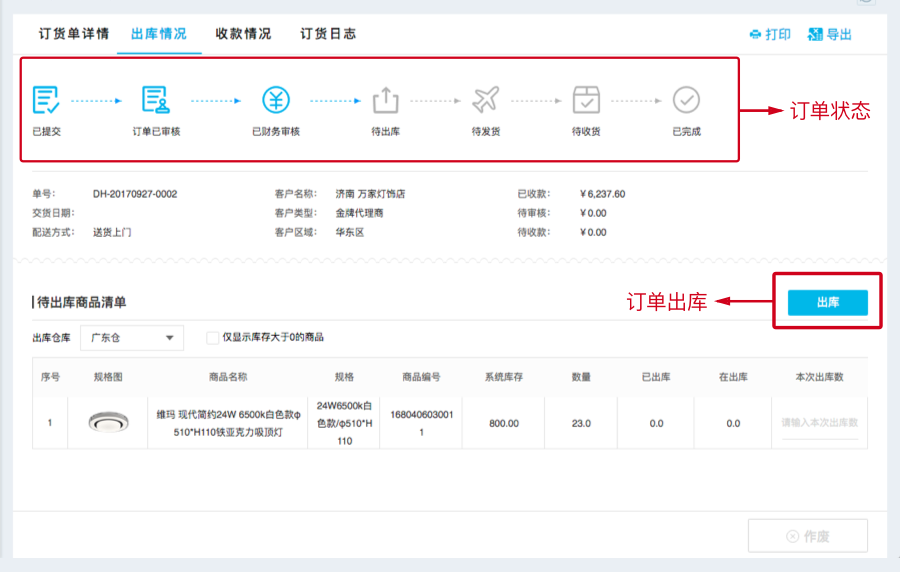Click the 已提交 submitted status icon
The width and height of the screenshot is (900, 572).
click(x=46, y=100)
